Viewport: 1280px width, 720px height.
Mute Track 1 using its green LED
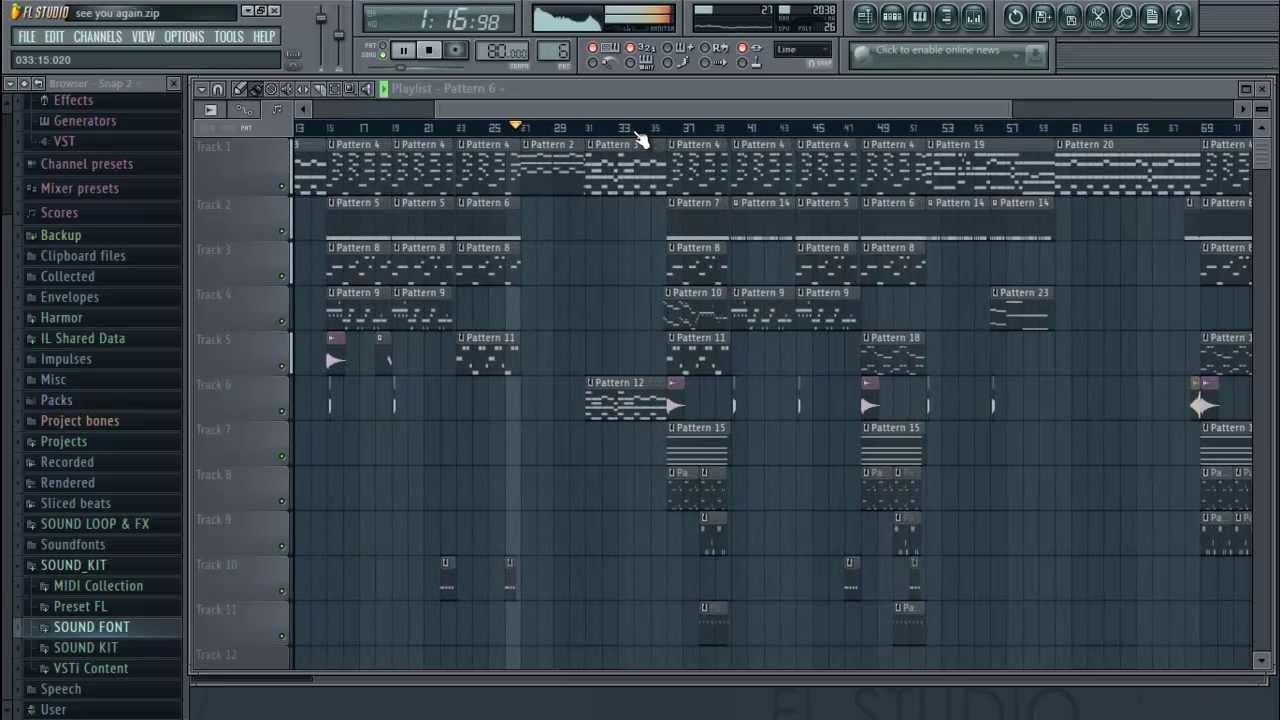(x=282, y=186)
